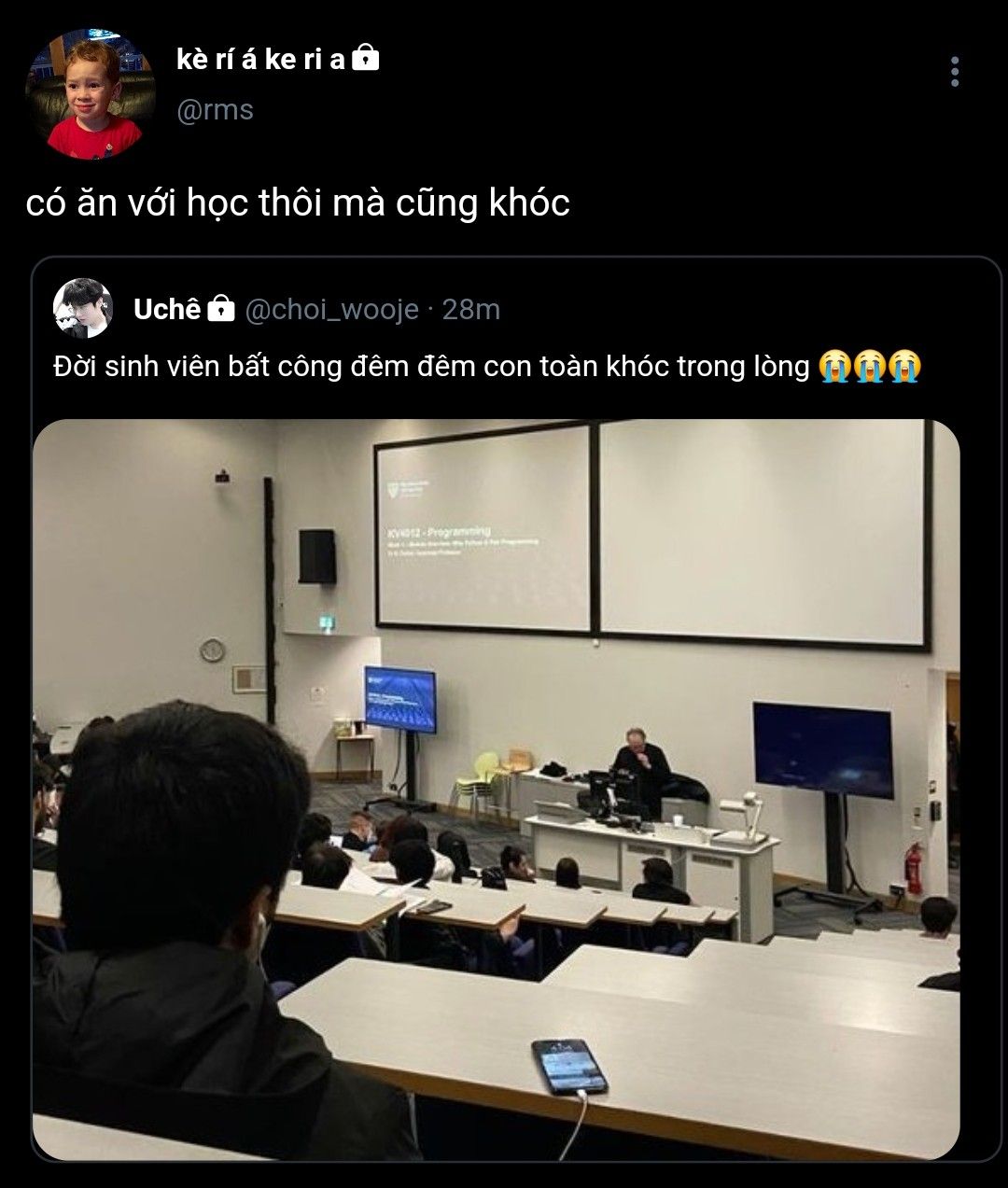Click the lock icon next to Uchê
Screen dimensions: 1008x1188
pos(220,308)
